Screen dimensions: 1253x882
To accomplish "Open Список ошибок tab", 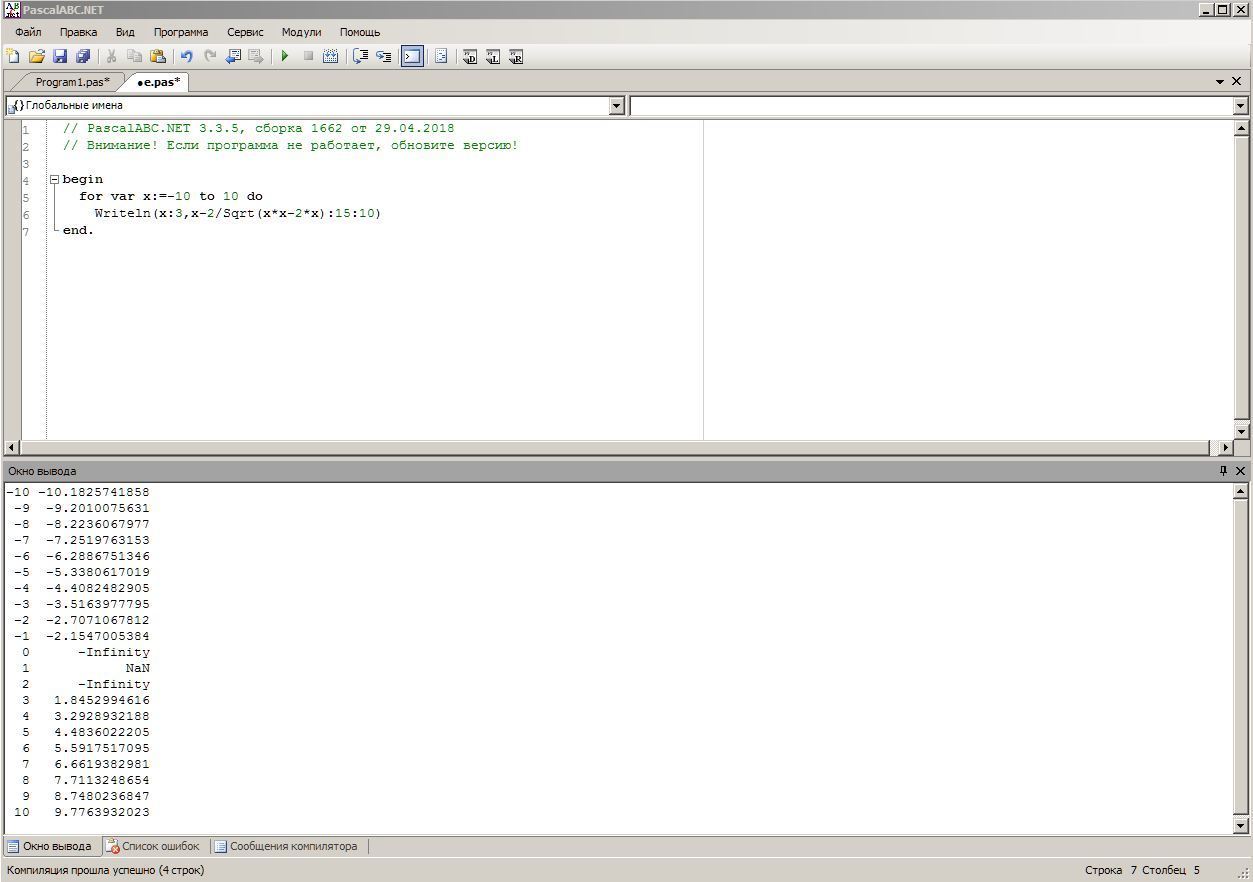I will [153, 846].
